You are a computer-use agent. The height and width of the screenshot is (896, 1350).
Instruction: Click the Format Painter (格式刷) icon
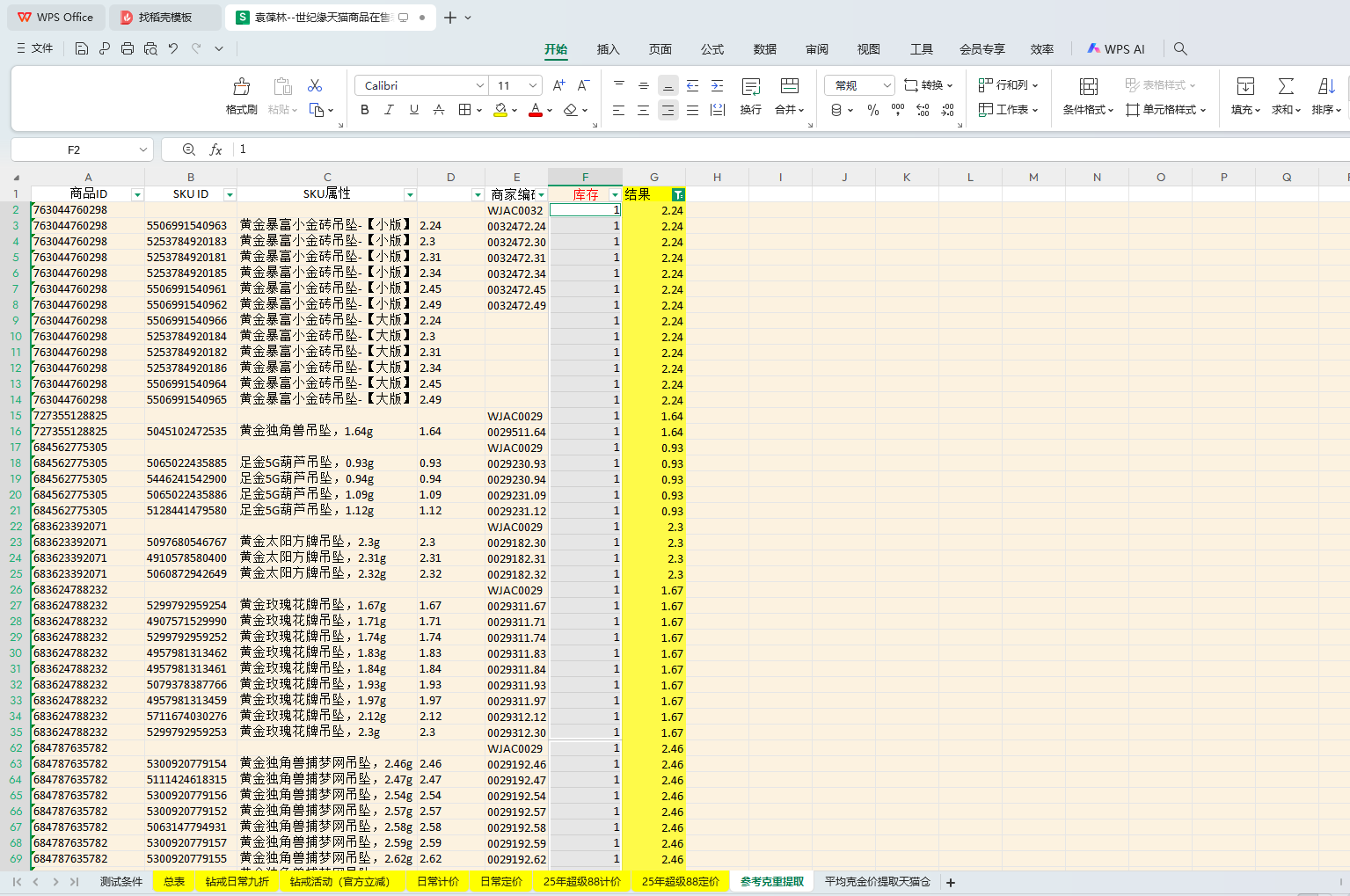(x=241, y=87)
